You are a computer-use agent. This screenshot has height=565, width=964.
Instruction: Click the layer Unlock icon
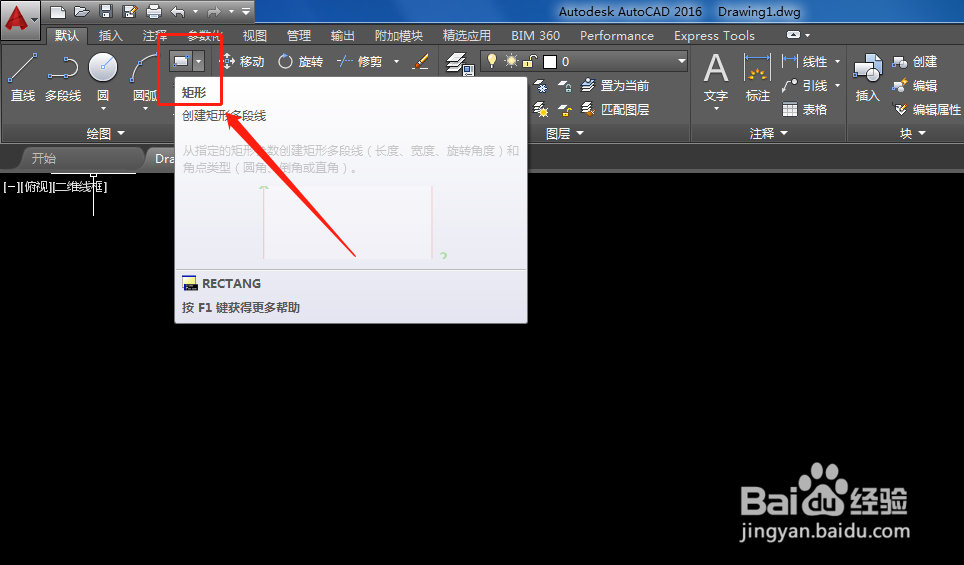[565, 109]
